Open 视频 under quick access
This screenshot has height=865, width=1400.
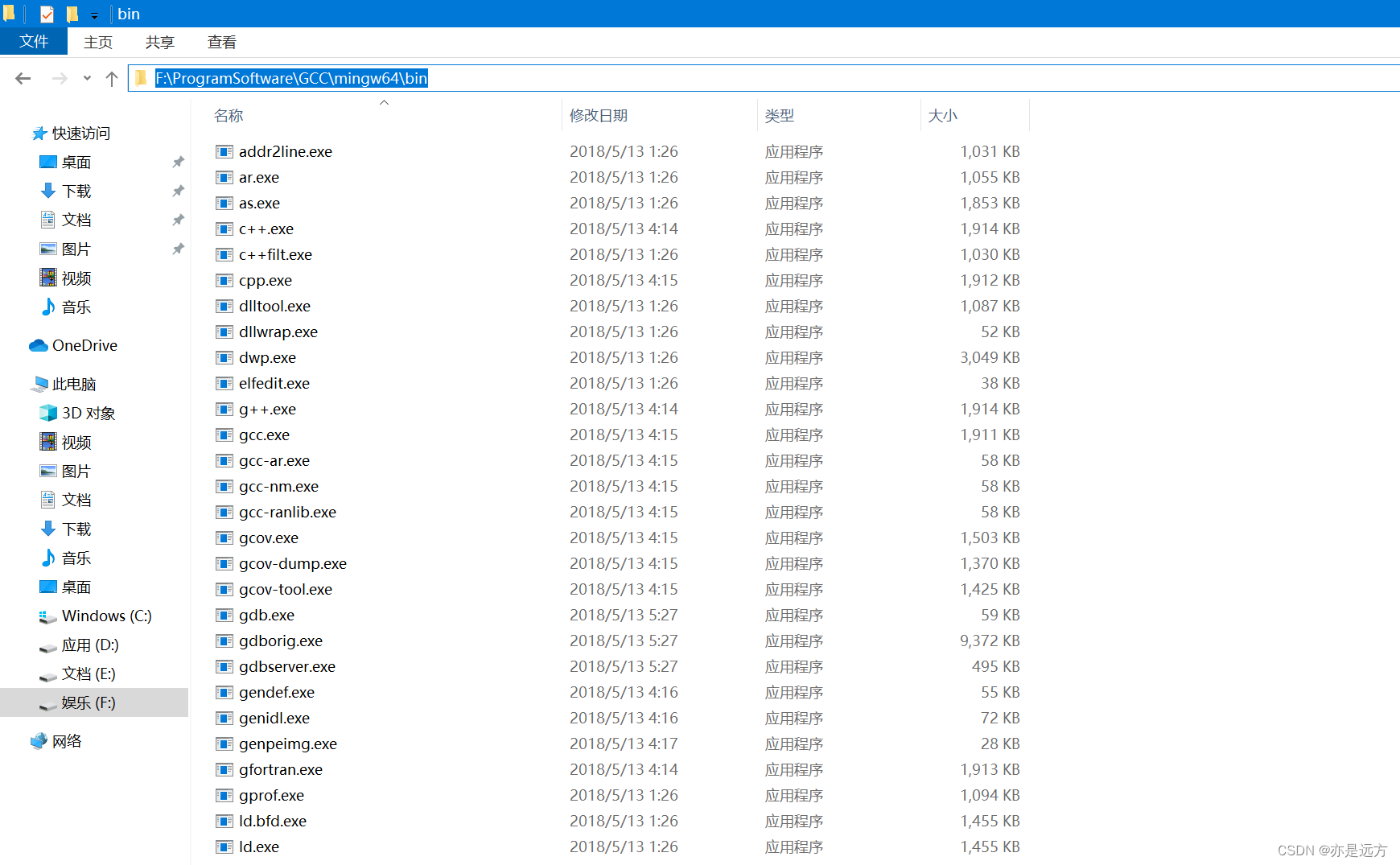(65, 278)
